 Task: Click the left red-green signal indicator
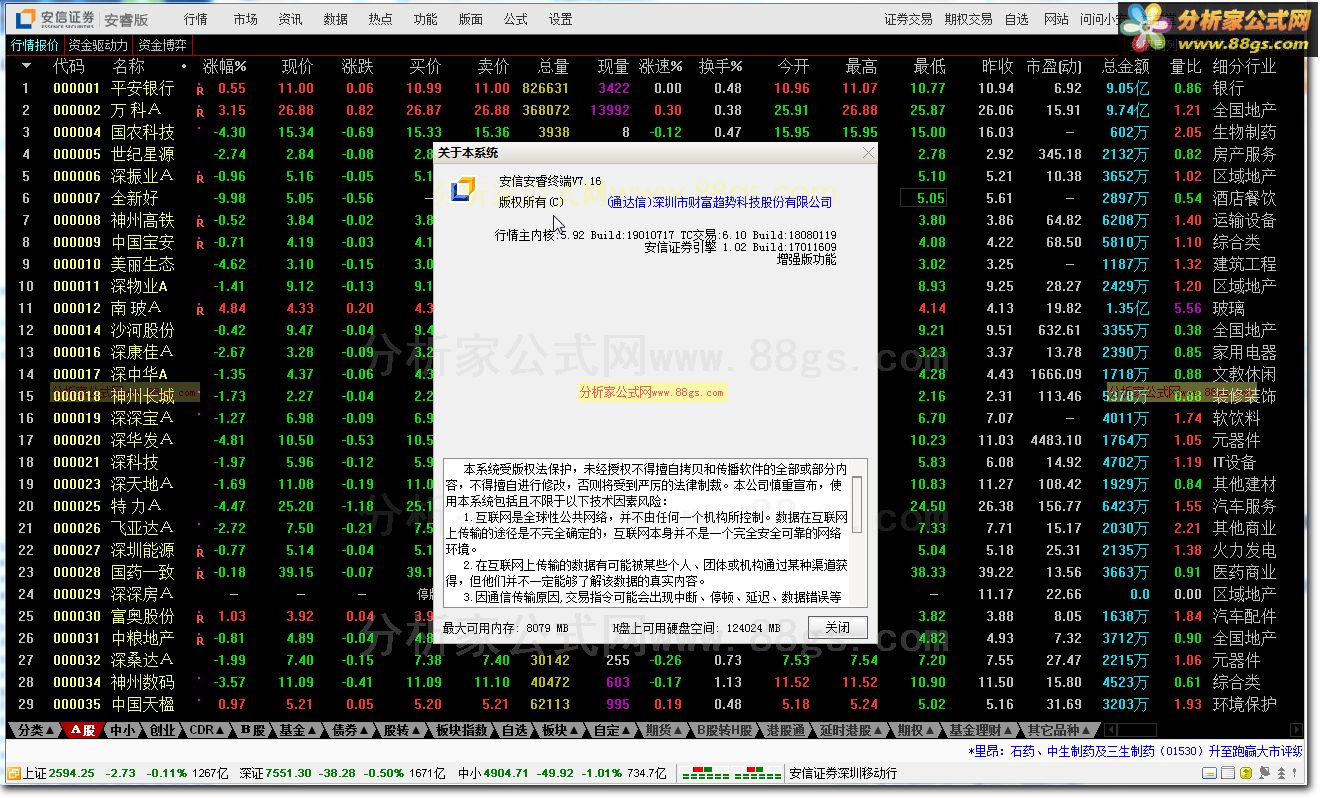705,774
